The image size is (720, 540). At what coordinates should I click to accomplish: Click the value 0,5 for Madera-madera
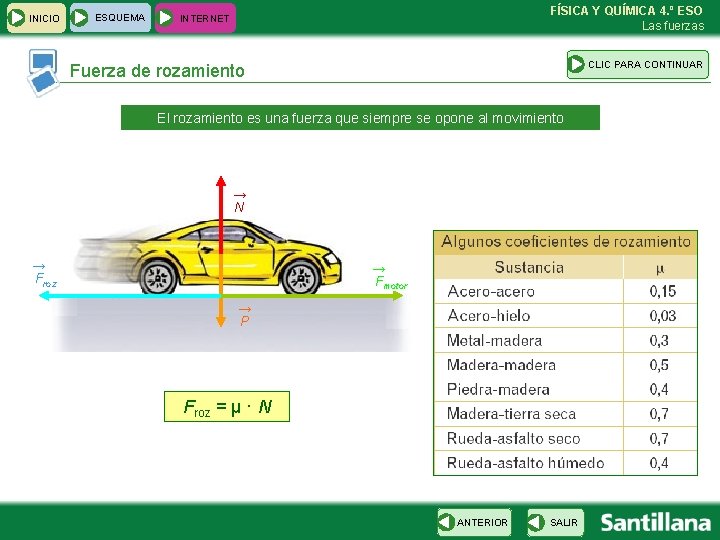[x=659, y=365]
